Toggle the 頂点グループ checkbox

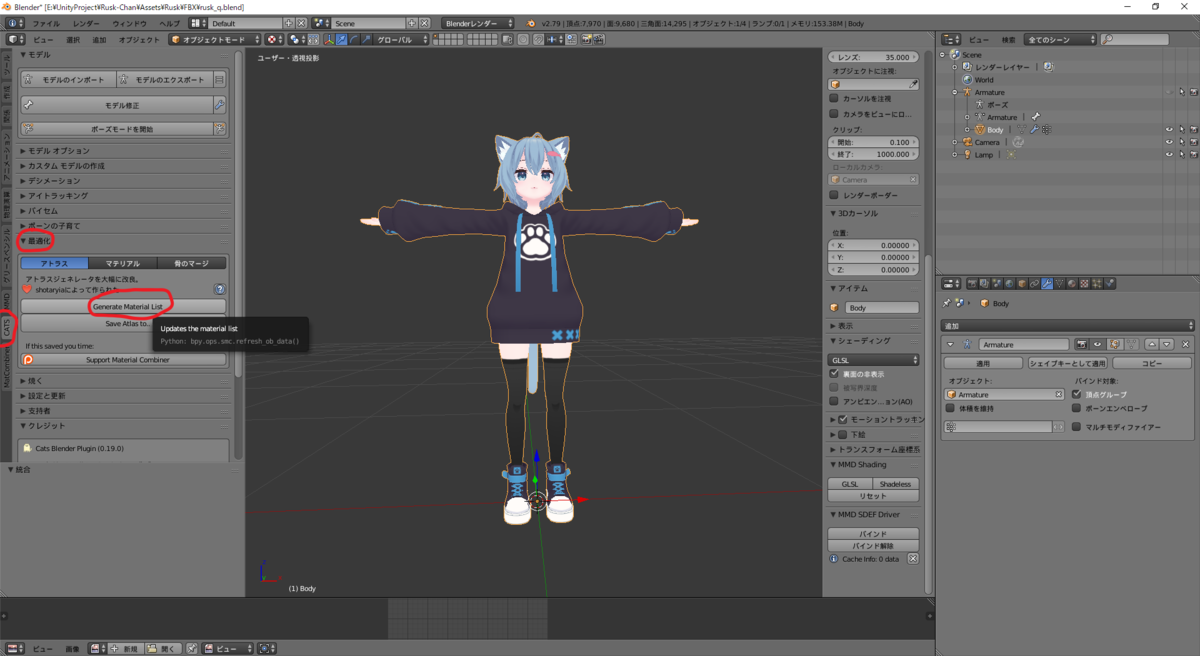[x=1077, y=394]
